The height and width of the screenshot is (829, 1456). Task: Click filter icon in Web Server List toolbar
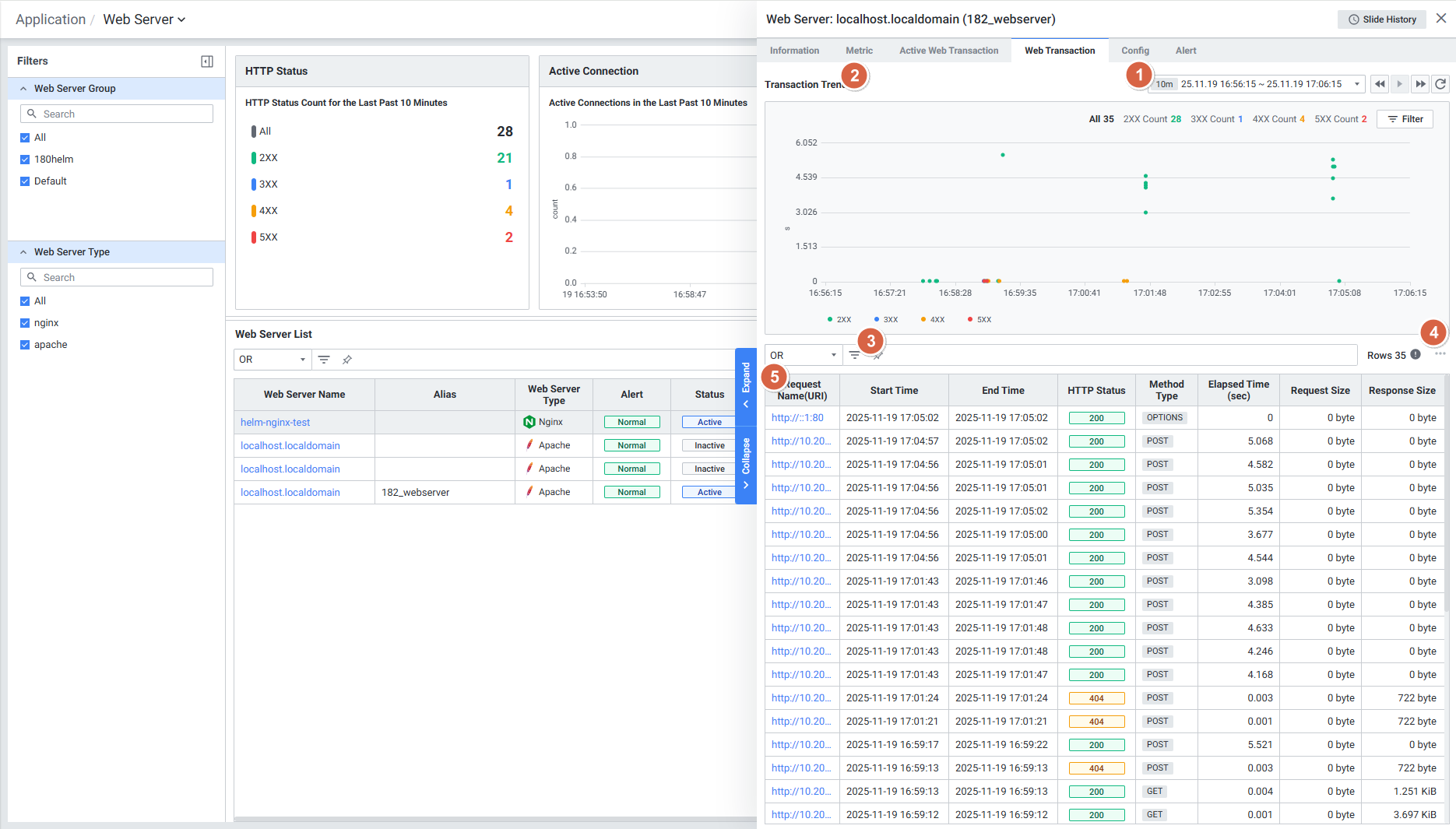click(324, 360)
